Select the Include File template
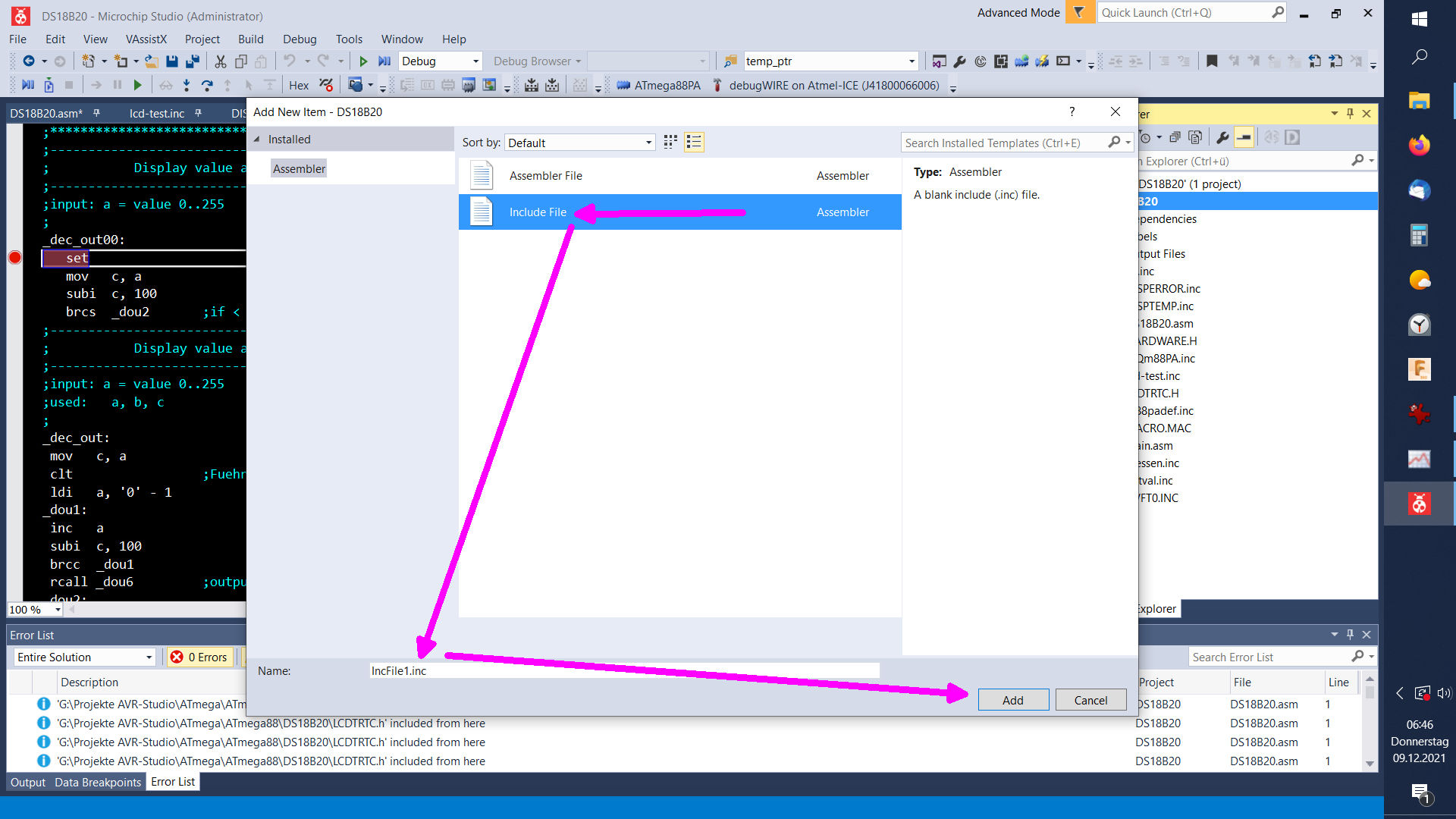This screenshot has width=1456, height=819. tap(679, 212)
